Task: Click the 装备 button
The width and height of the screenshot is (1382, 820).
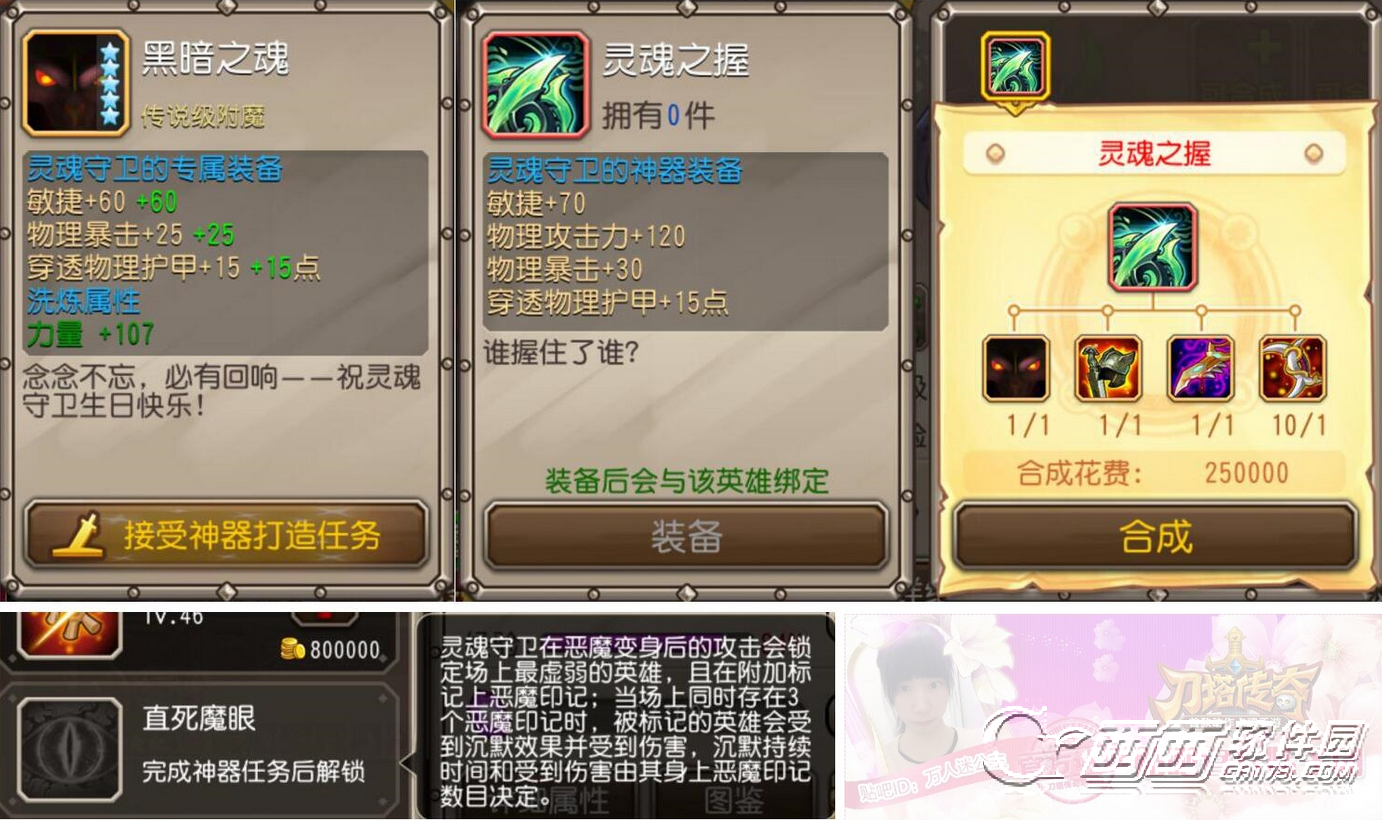Action: tap(686, 536)
